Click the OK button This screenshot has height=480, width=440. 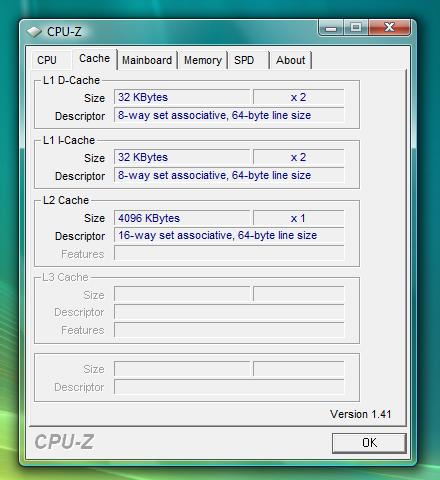[x=369, y=443]
